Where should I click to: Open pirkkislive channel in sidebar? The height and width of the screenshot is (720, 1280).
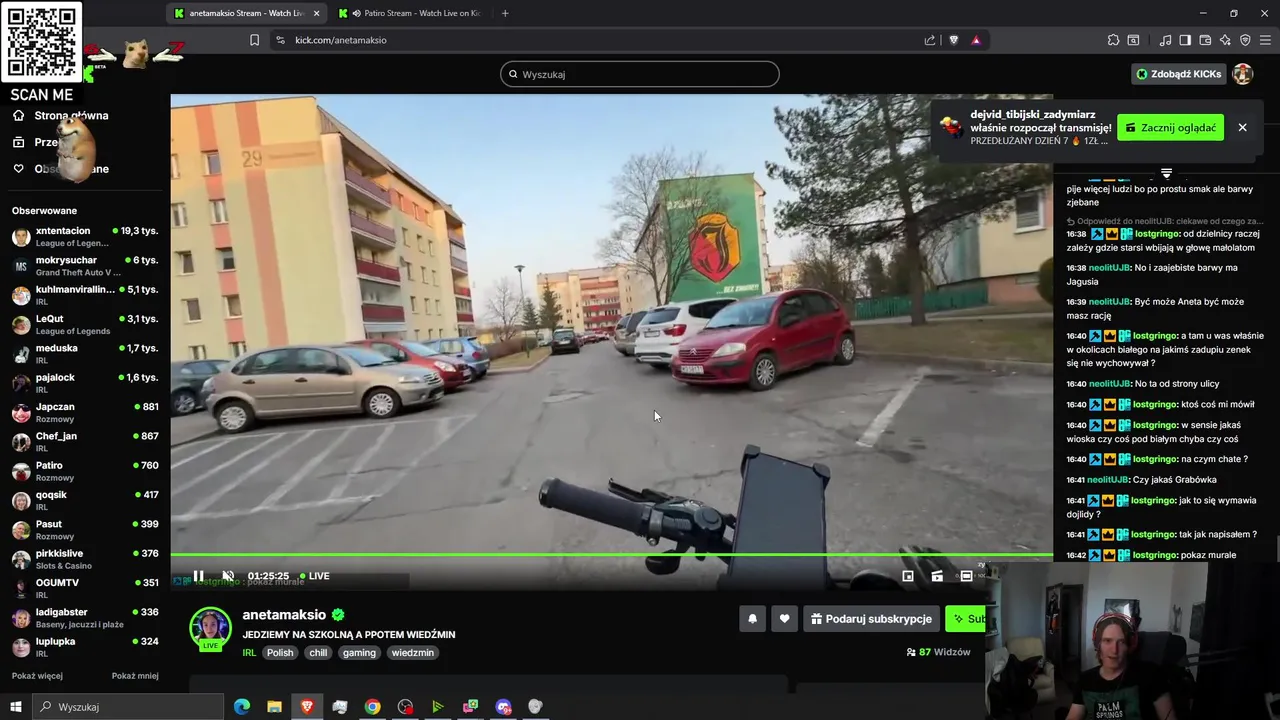(x=85, y=559)
